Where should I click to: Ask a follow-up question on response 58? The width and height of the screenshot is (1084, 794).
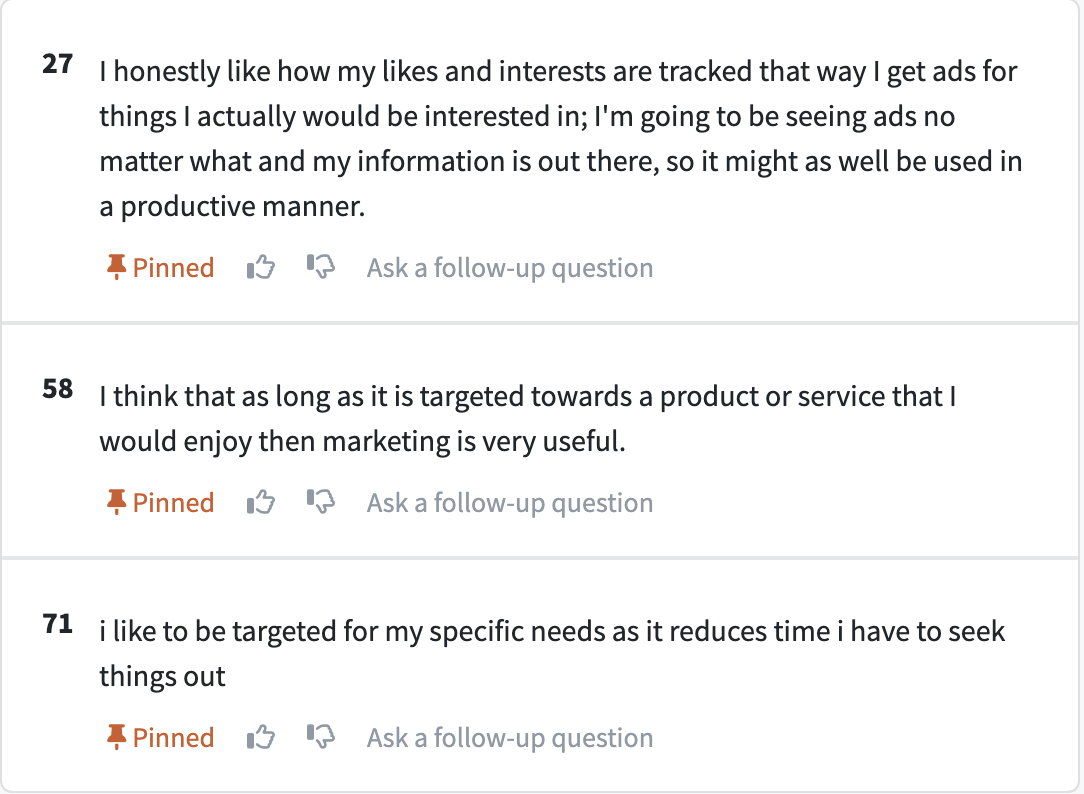tap(510, 503)
